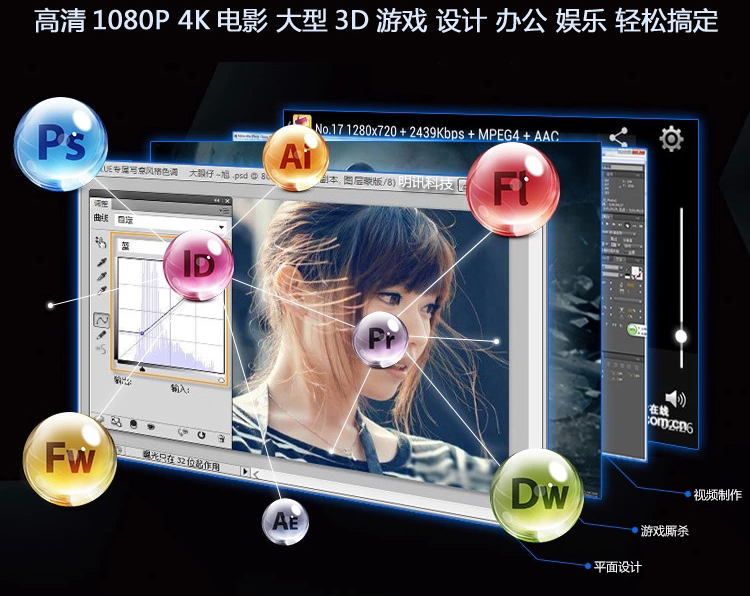The image size is (750, 596).
Task: Select the on-image adjustment hand tool in Curves
Action: coord(100,243)
